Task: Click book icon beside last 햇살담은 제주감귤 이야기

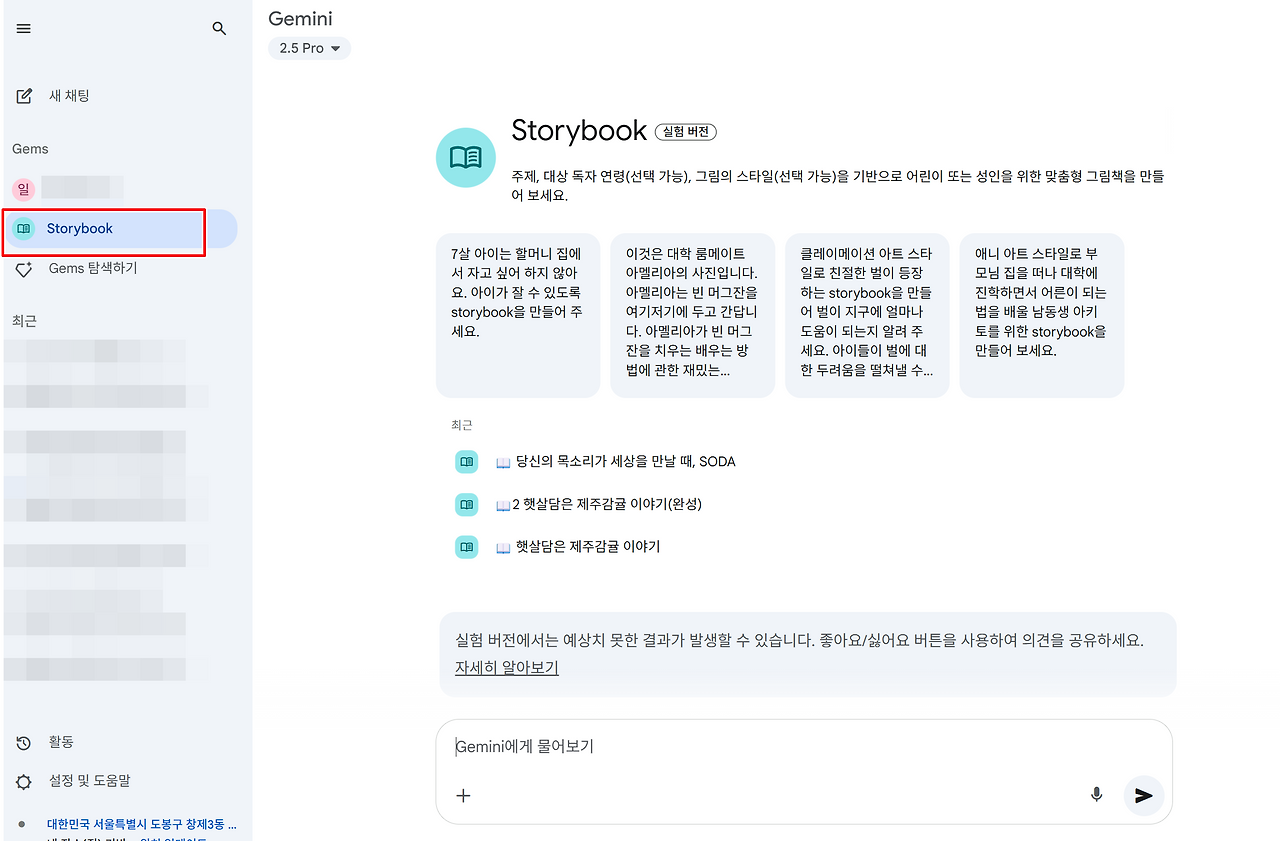Action: click(466, 547)
